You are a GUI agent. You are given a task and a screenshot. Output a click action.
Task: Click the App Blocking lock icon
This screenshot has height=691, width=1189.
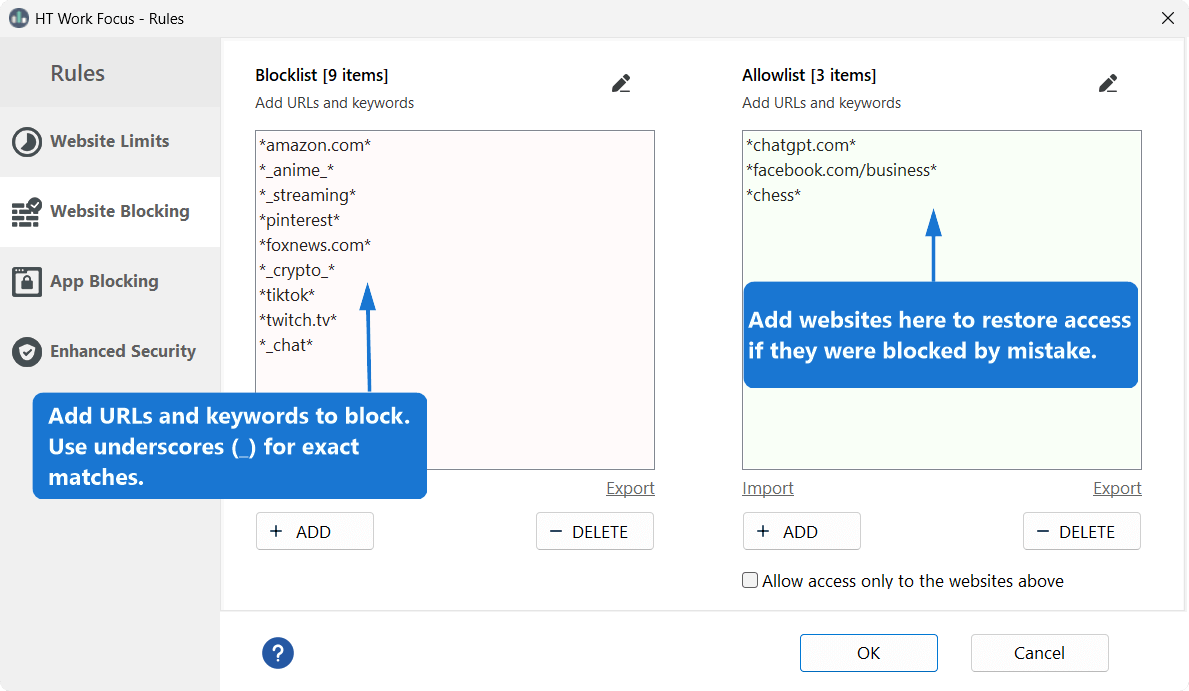[26, 282]
